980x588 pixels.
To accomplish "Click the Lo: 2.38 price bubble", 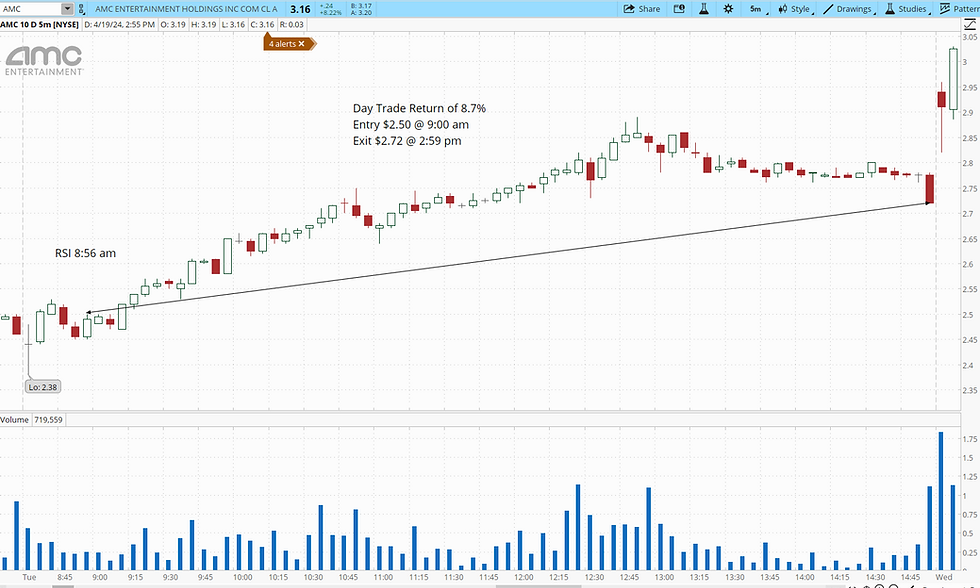I will tap(42, 387).
